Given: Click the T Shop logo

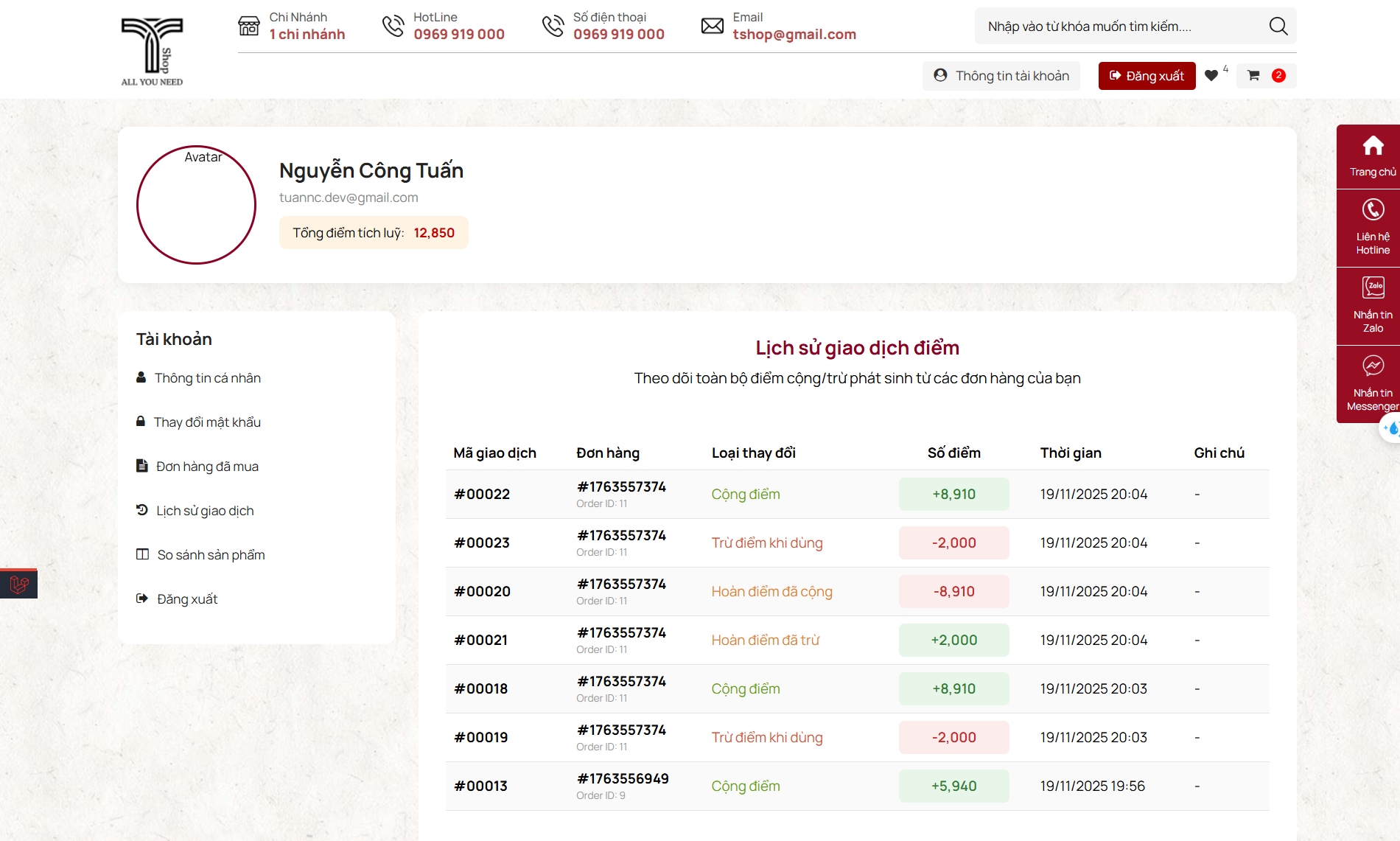Looking at the screenshot, I should pyautogui.click(x=152, y=50).
